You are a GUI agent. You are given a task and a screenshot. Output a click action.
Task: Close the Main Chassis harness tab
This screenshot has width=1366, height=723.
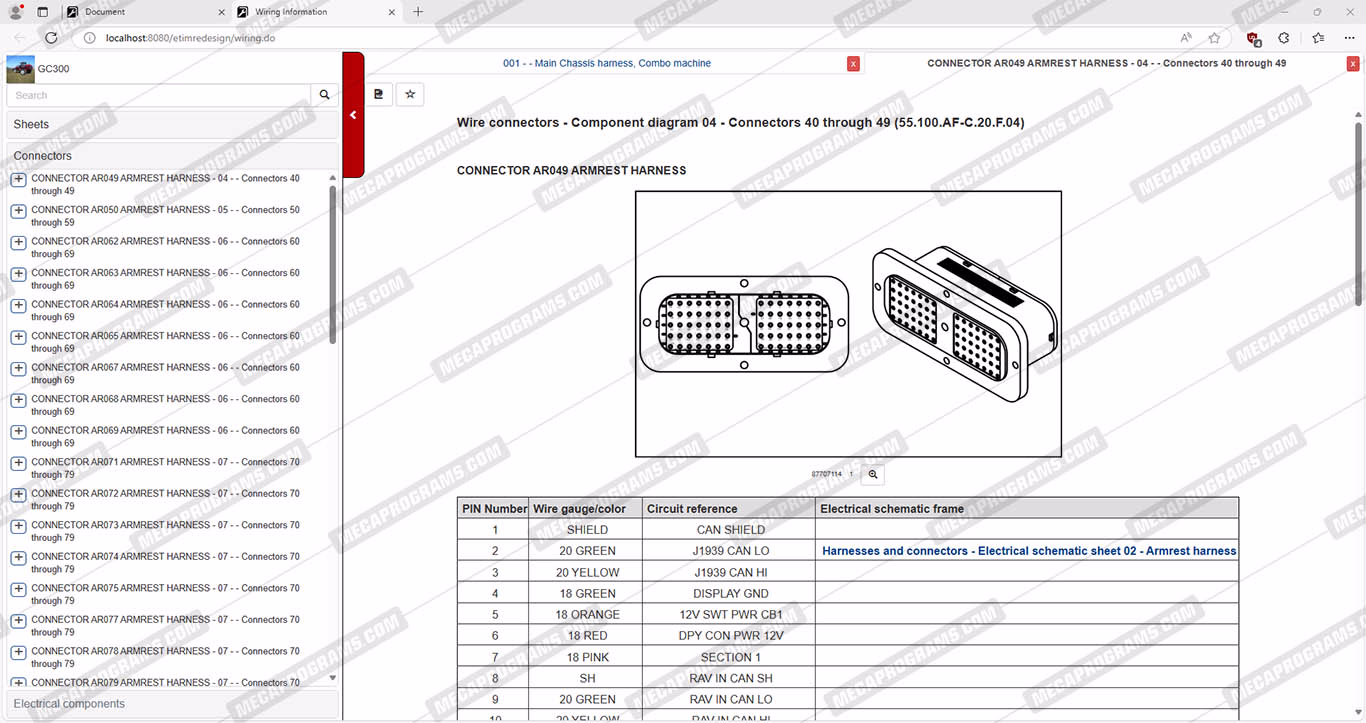[853, 64]
